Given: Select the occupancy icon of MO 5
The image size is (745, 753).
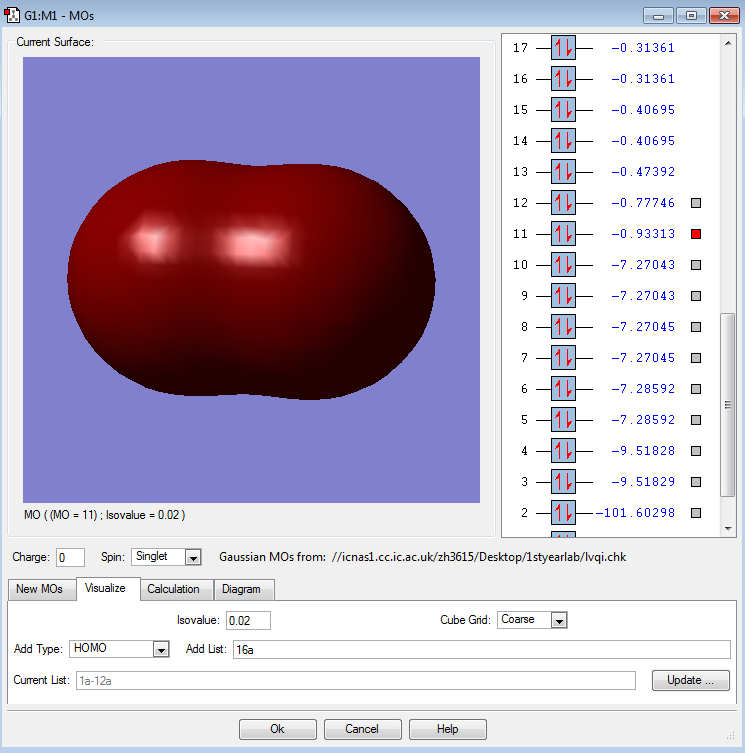Looking at the screenshot, I should point(563,420).
